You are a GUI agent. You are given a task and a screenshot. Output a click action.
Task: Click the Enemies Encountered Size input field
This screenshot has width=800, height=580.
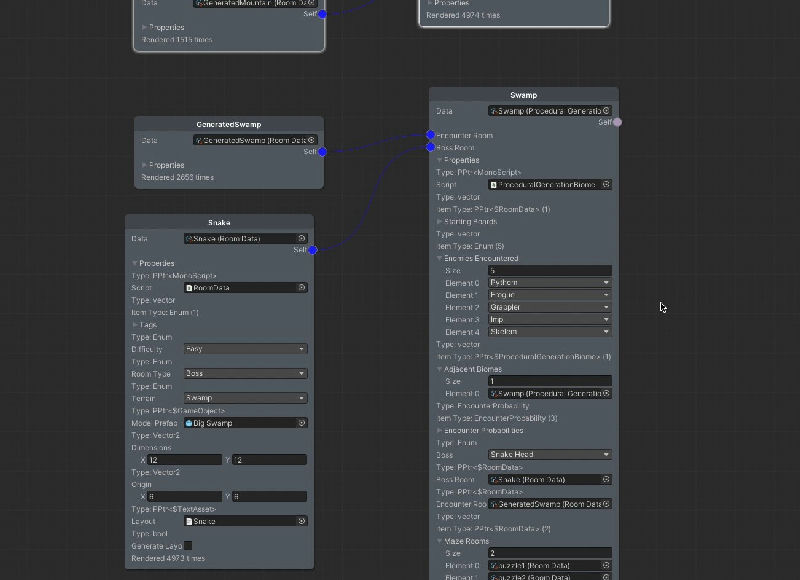(x=549, y=271)
